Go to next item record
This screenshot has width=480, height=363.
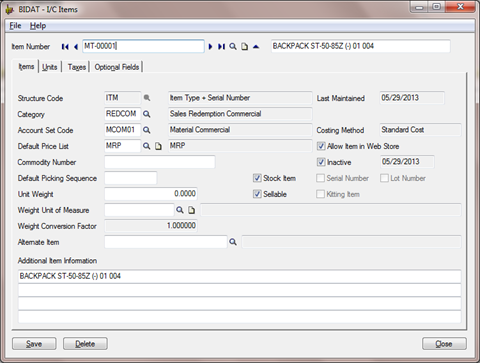click(x=210, y=47)
